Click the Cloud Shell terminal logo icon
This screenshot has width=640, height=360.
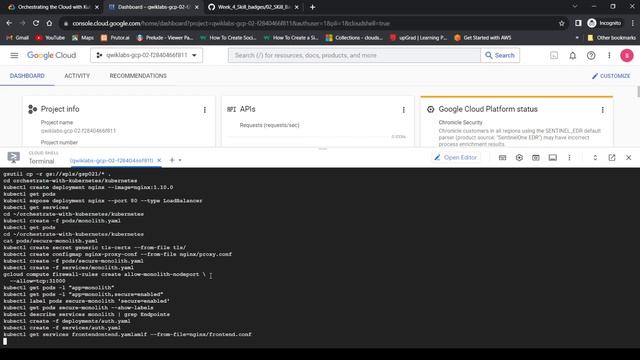click(x=13, y=157)
